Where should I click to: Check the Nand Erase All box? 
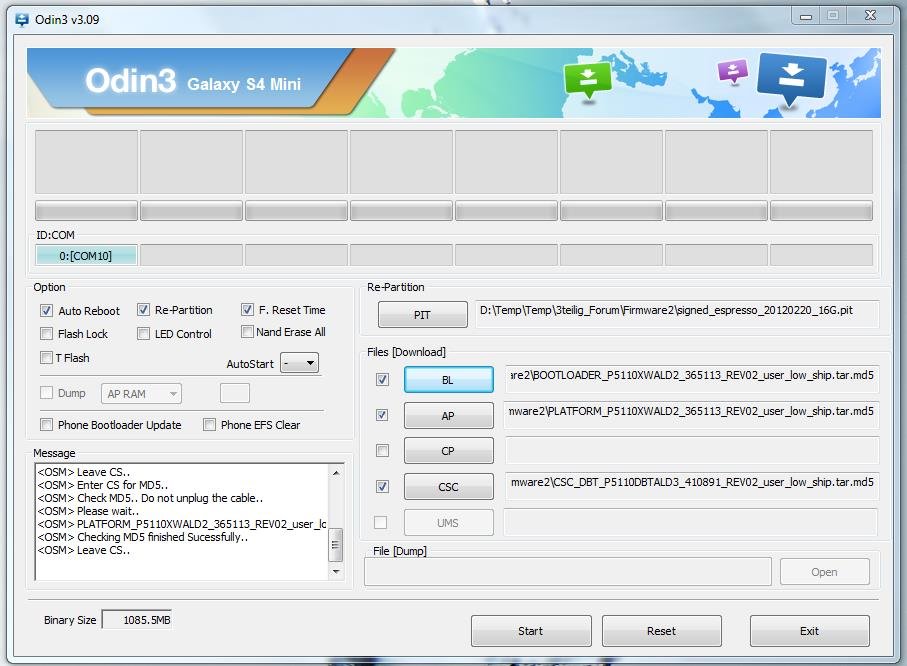pos(247,332)
